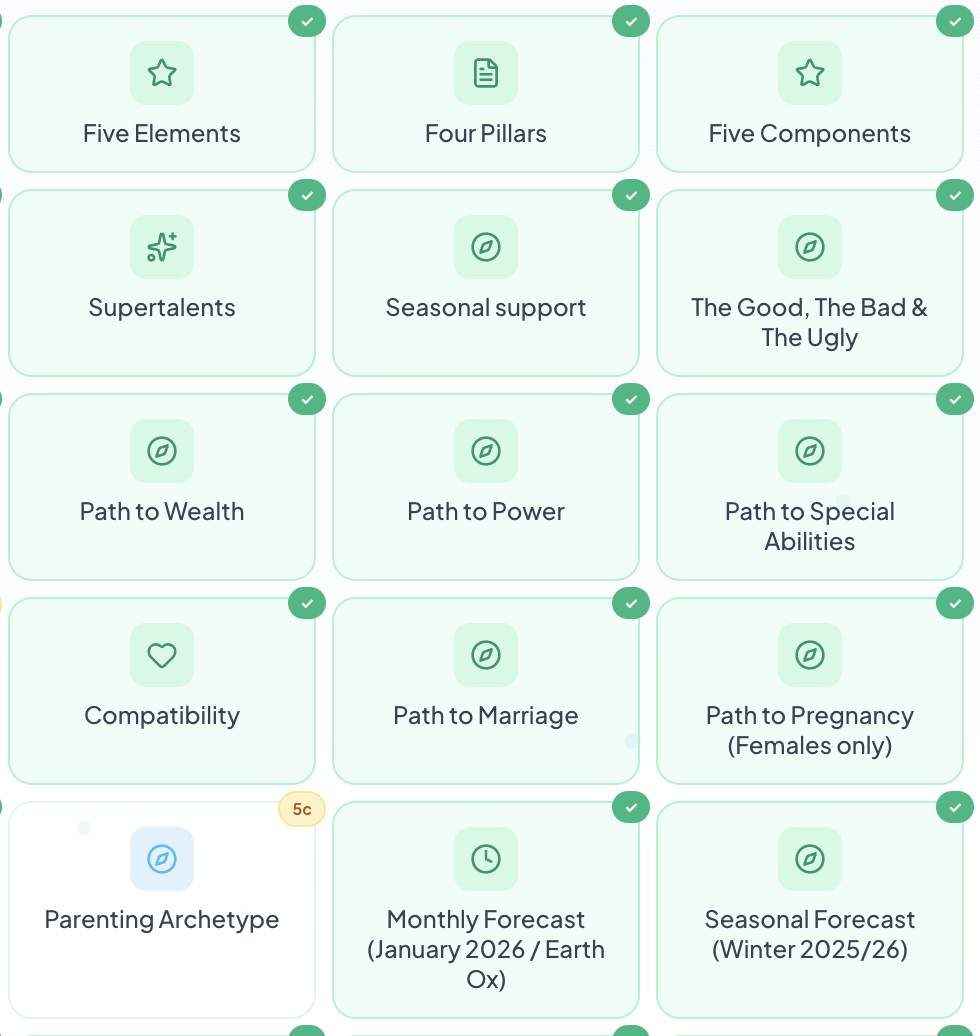
Task: Toggle the checkmark badge on Five Elements
Action: tap(307, 21)
